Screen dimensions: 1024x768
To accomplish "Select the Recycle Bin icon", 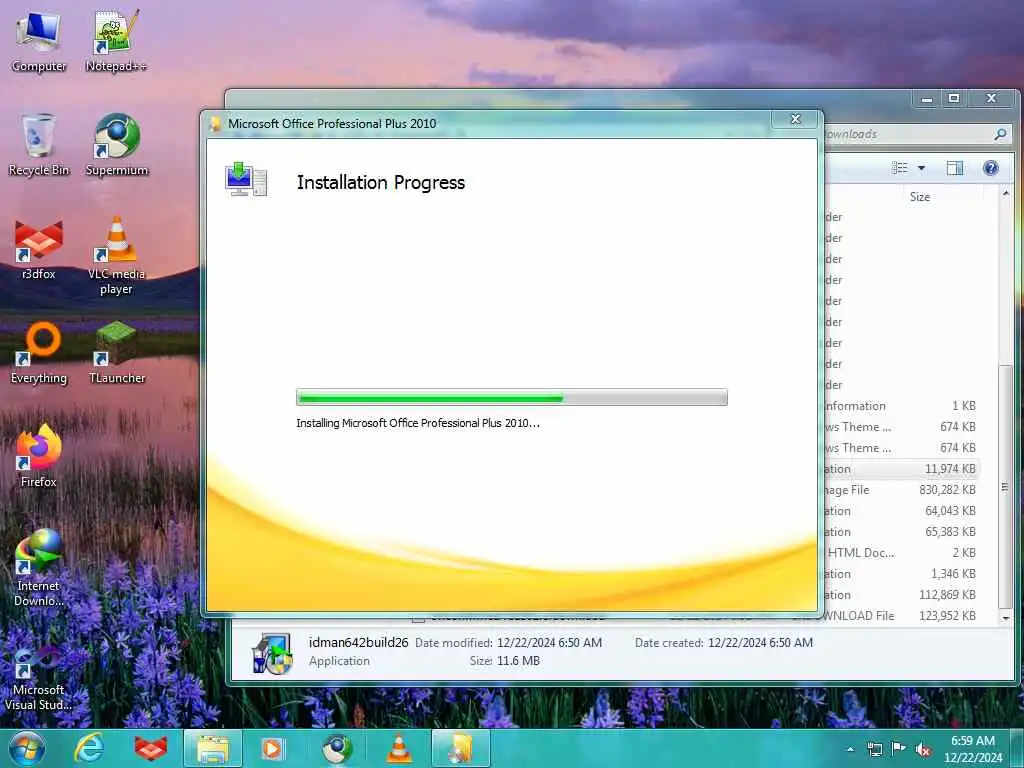I will pyautogui.click(x=39, y=145).
